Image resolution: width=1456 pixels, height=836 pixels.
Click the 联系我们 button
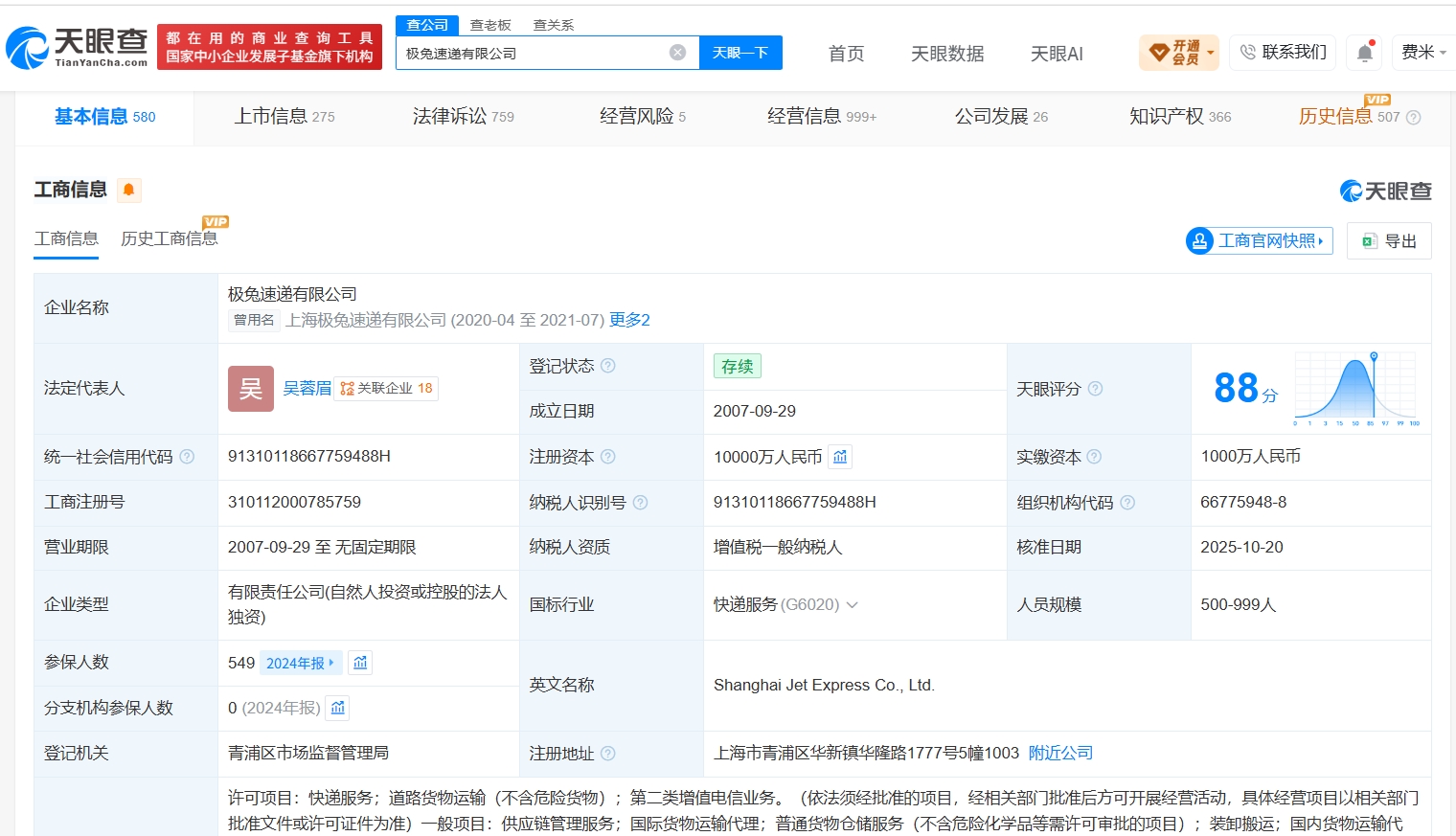1284,53
